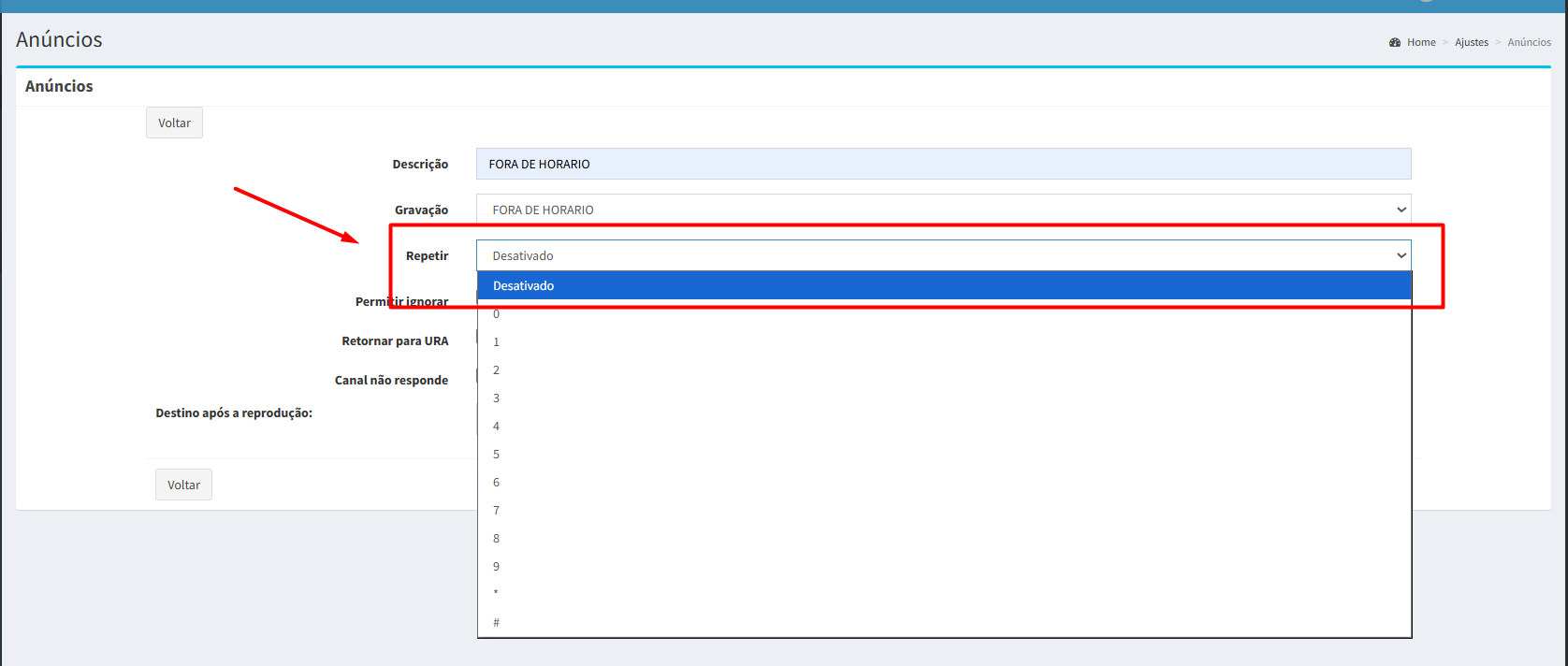Image resolution: width=1568 pixels, height=666 pixels.
Task: Focus the Descrição text field
Action: point(943,164)
